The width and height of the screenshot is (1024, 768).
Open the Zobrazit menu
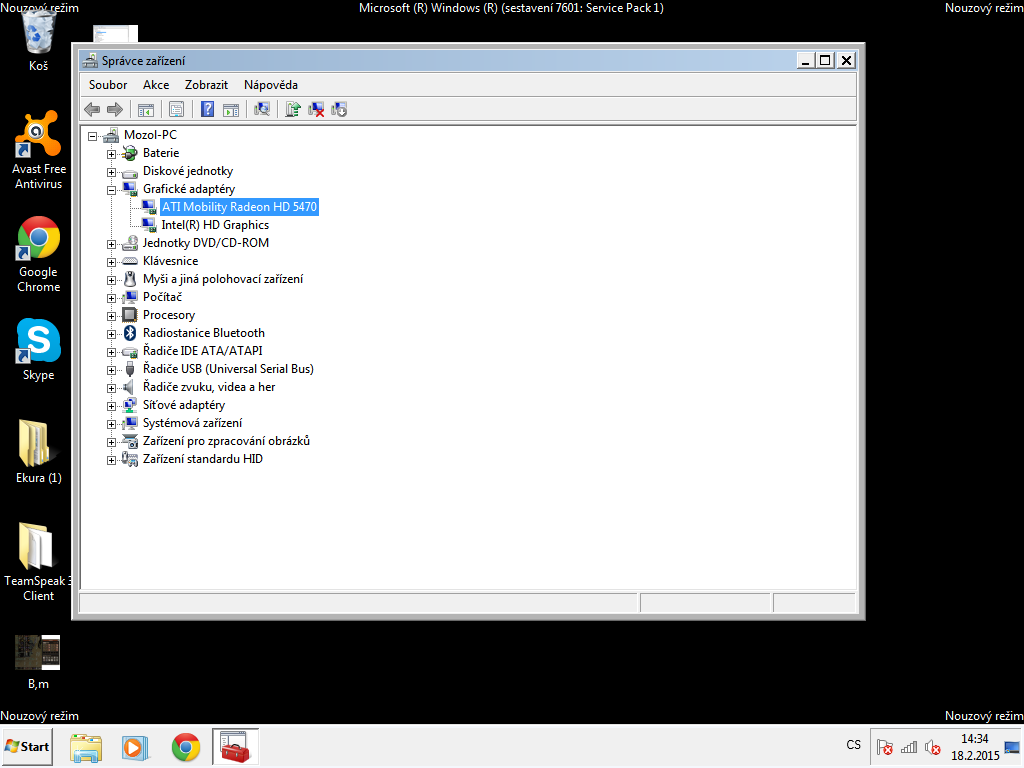pyautogui.click(x=206, y=85)
